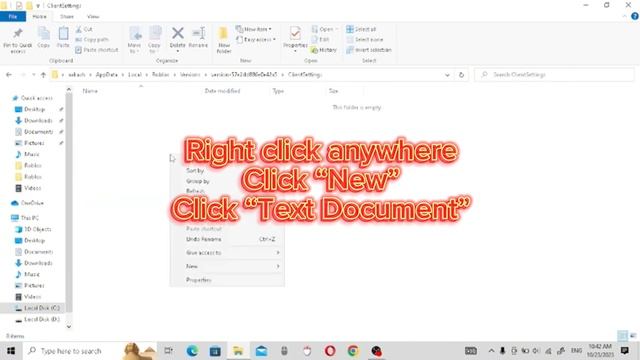Open the Easy access dropdown
Screen dimensions: 640x360
point(256,40)
